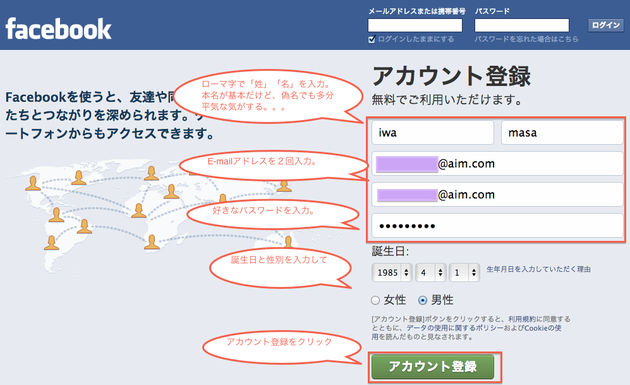Viewport: 630px width, 385px height.
Task: Click the sign-up password field with dots
Action: point(497,225)
